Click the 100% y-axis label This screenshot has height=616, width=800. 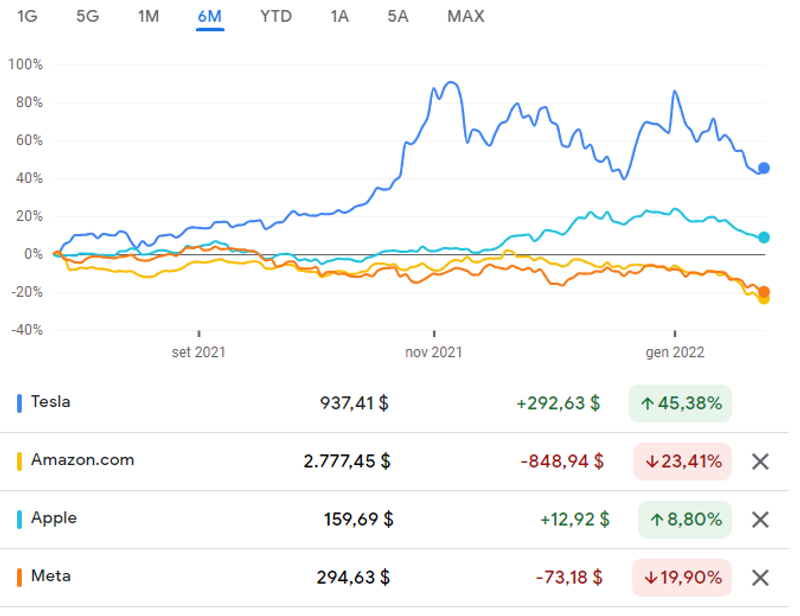pyautogui.click(x=25, y=64)
